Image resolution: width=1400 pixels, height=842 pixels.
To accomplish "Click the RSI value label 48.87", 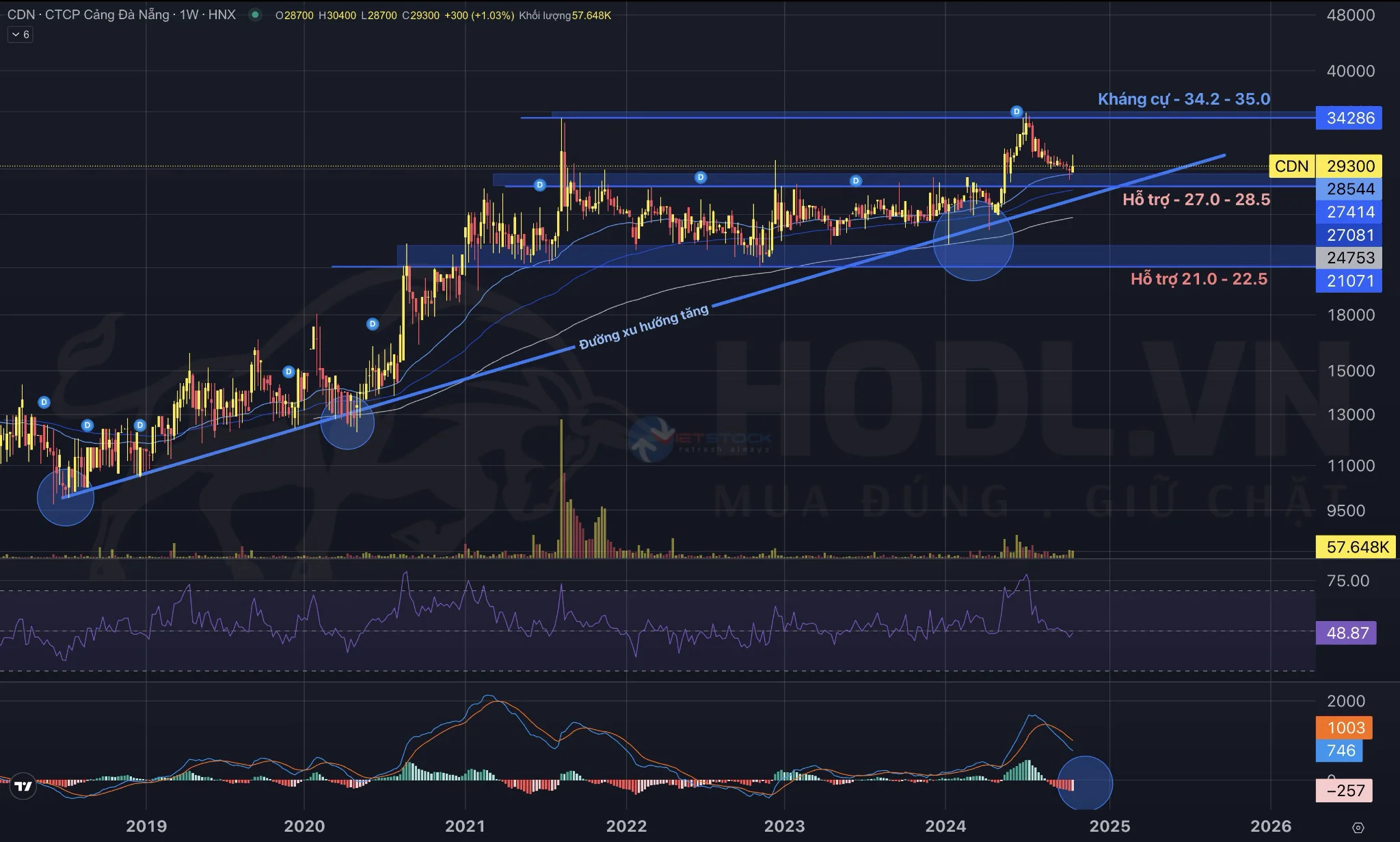I will tap(1347, 633).
